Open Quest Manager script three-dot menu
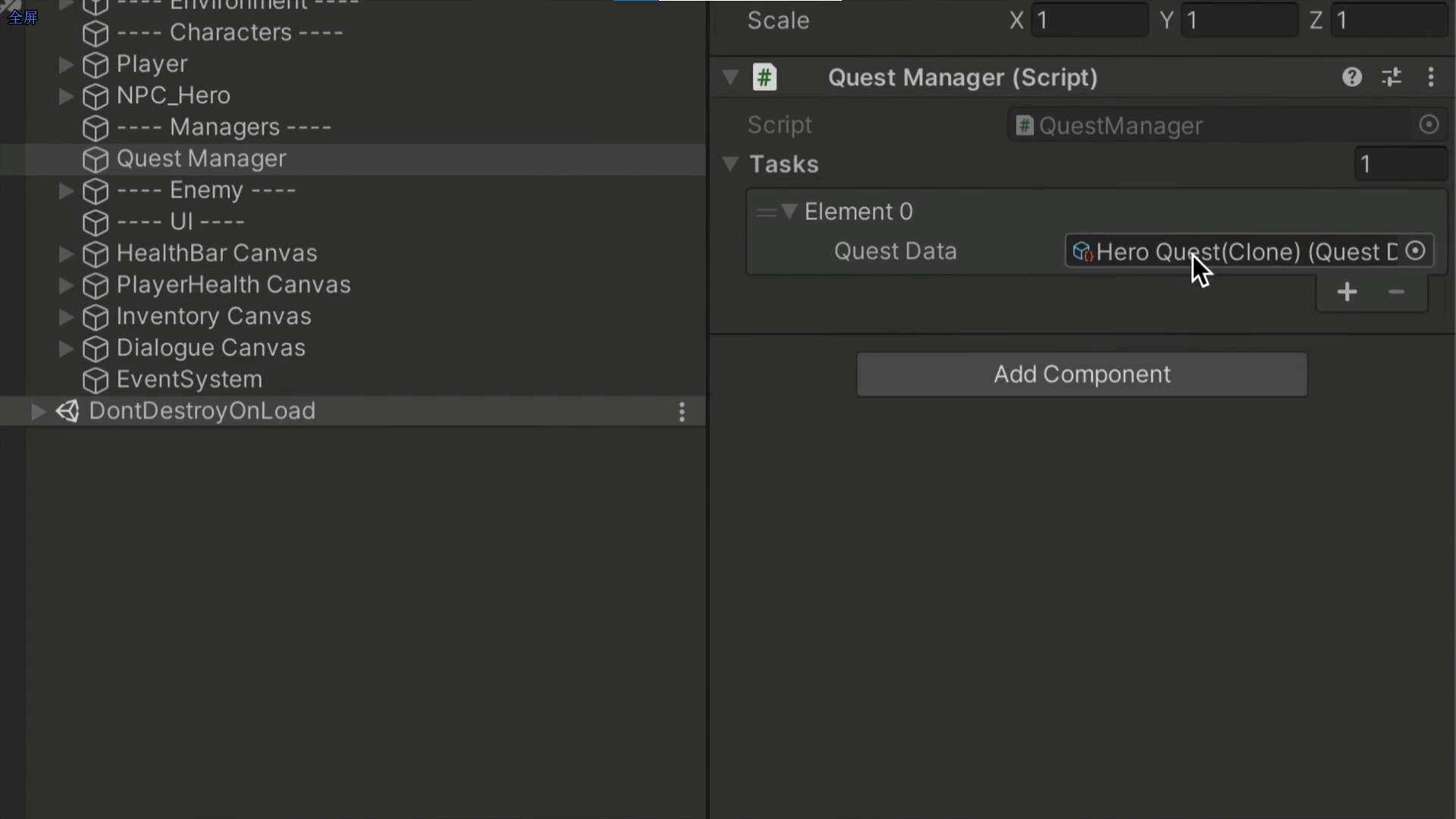The width and height of the screenshot is (1456, 819). click(1431, 77)
